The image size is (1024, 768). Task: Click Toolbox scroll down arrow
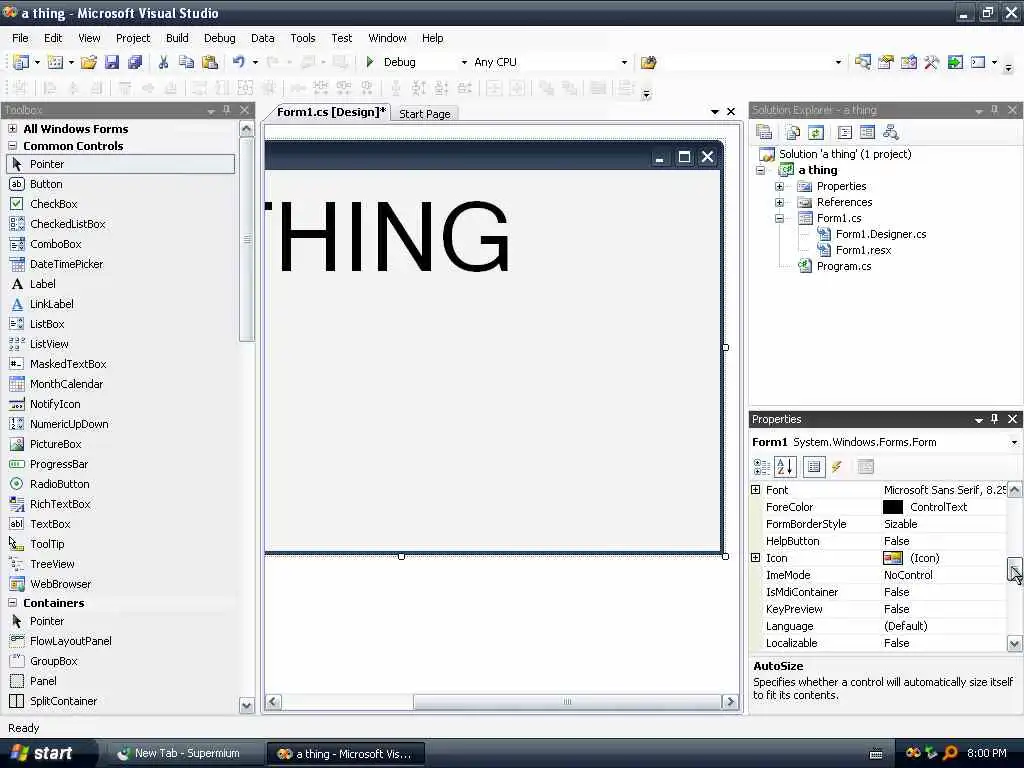[246, 705]
